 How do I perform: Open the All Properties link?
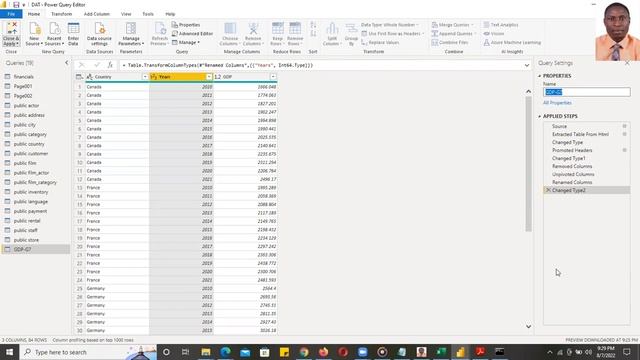point(557,103)
